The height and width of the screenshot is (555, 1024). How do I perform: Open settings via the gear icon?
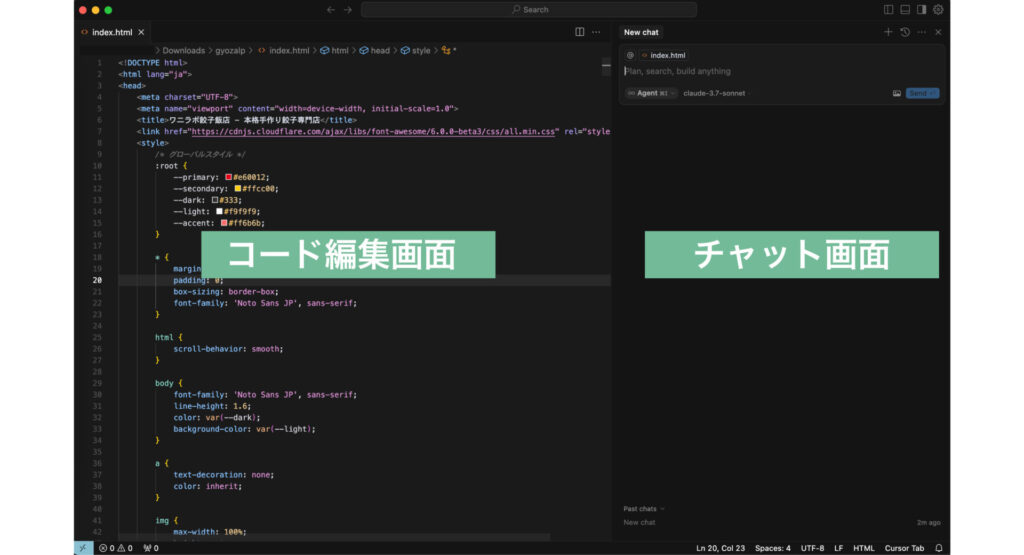[938, 10]
